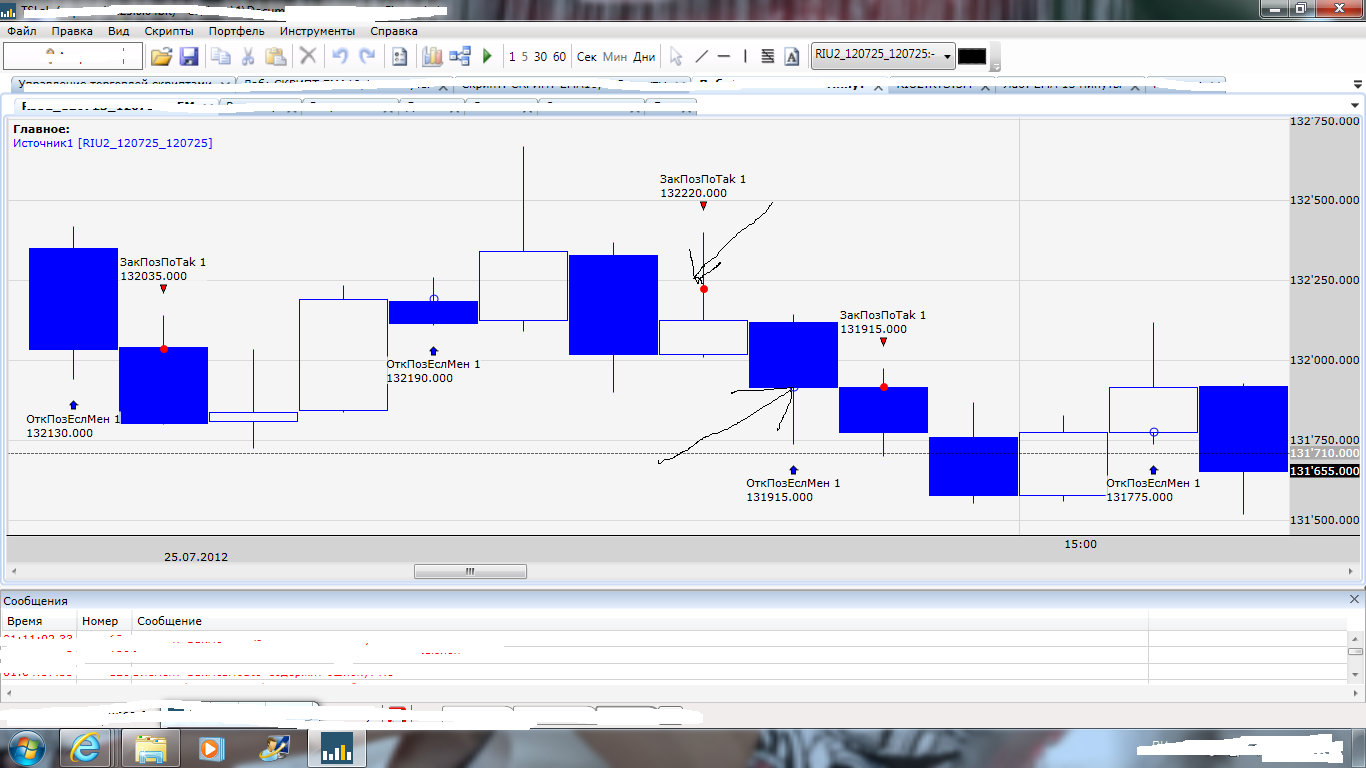Run the script with green play button

[x=487, y=56]
